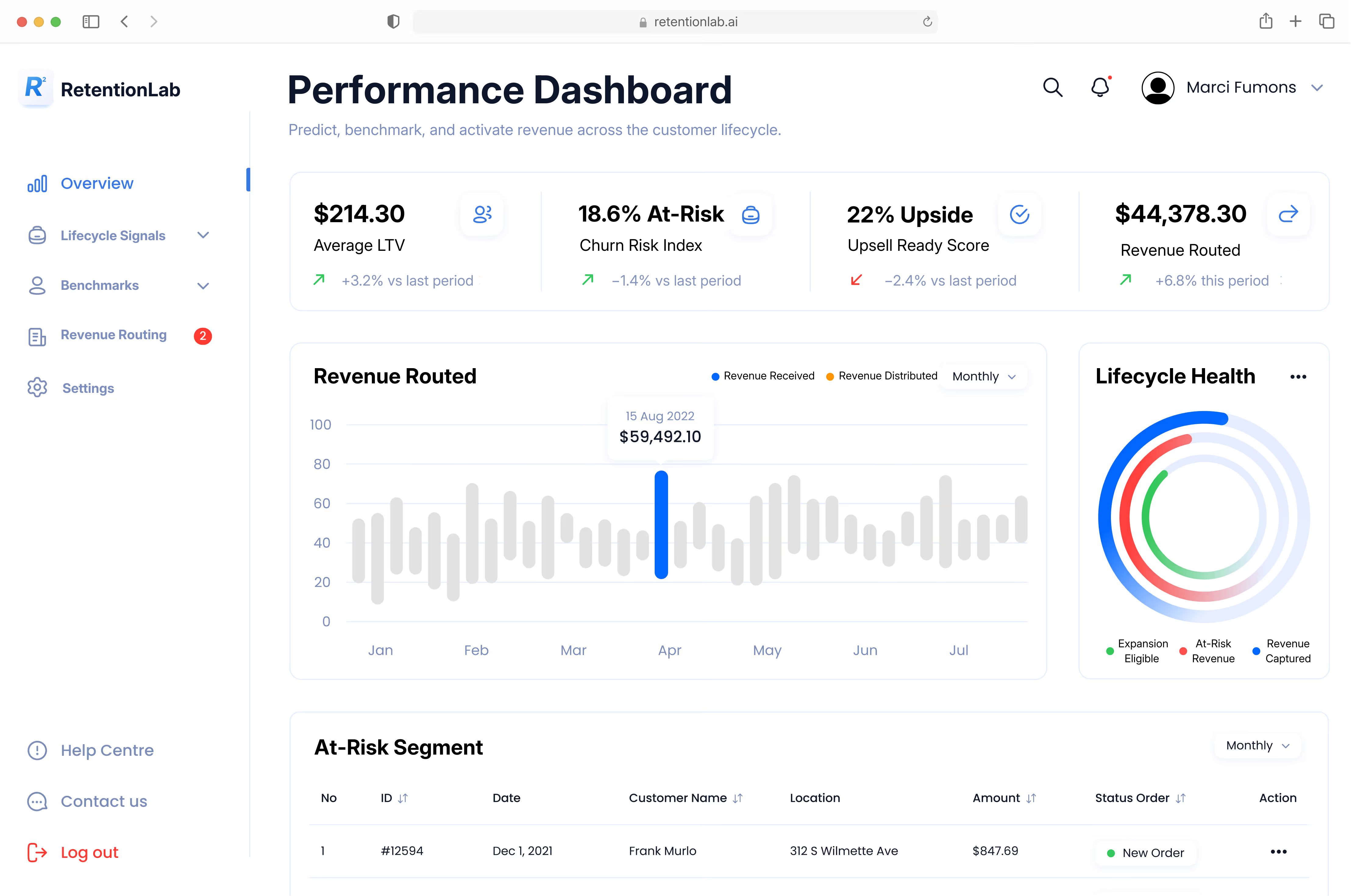Click the search magnifier icon

click(1053, 87)
